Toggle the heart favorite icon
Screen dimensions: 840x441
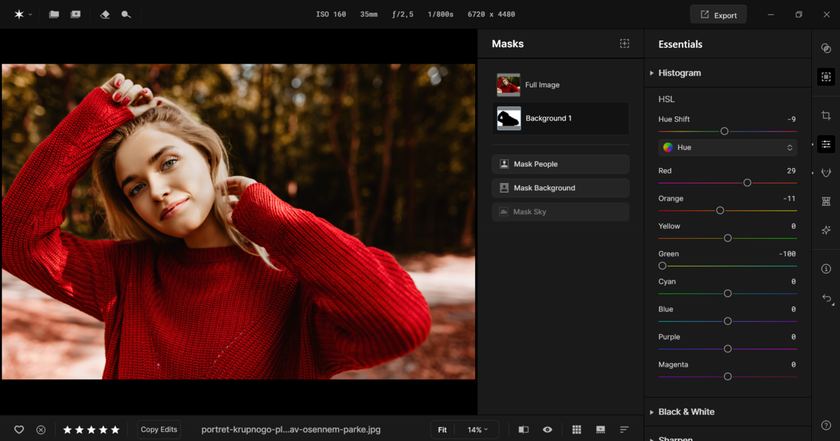pos(19,430)
